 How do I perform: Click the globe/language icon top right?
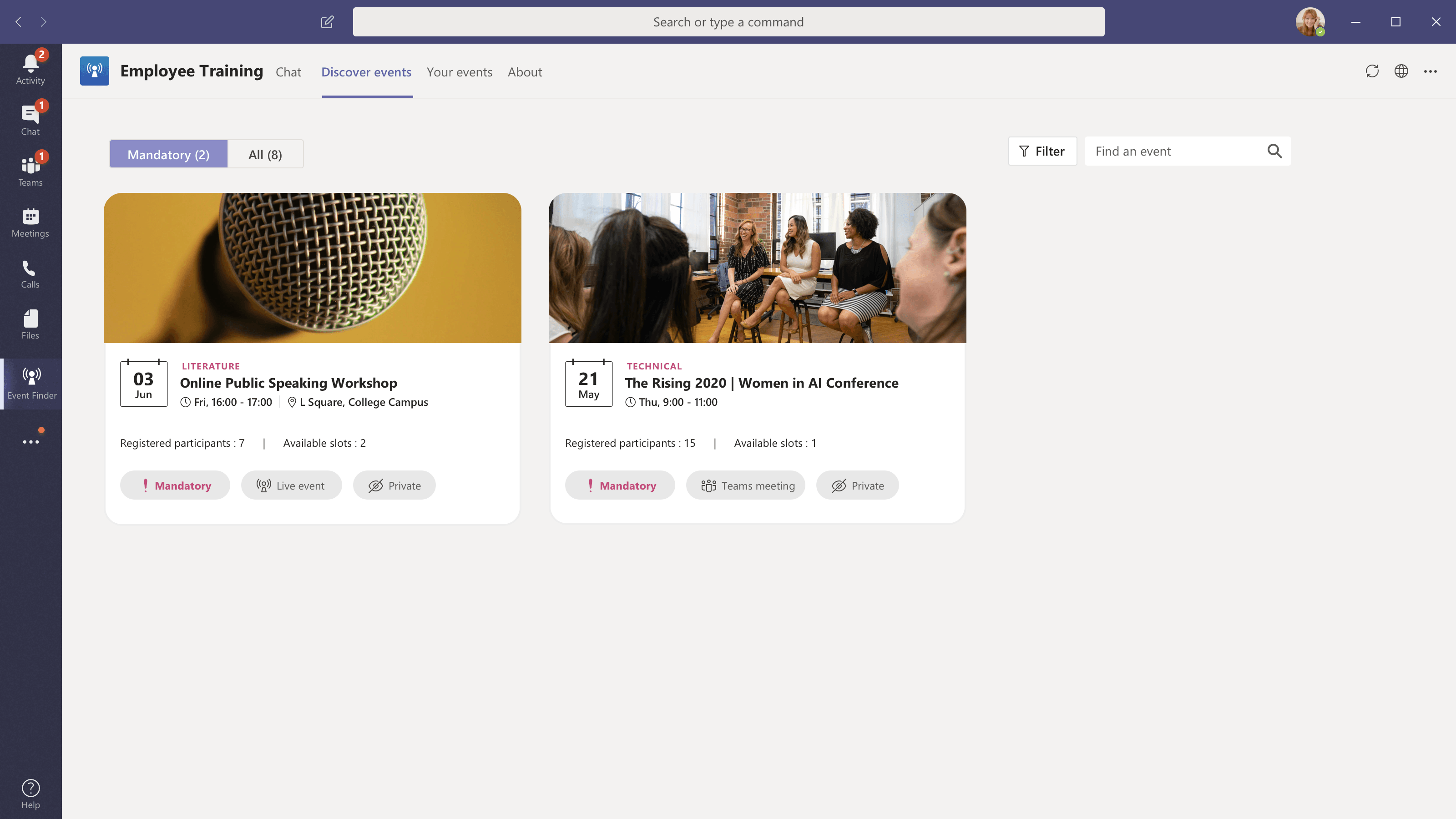tap(1401, 71)
